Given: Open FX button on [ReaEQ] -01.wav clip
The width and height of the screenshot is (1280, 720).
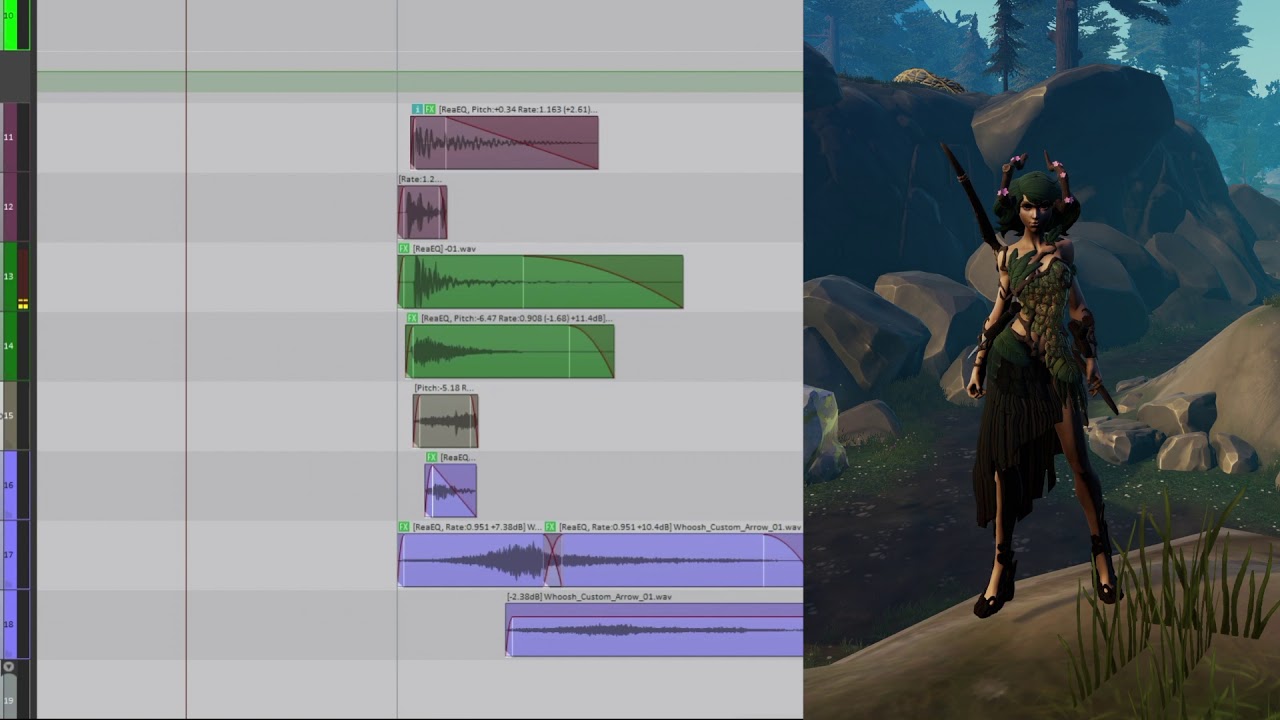Looking at the screenshot, I should point(404,248).
